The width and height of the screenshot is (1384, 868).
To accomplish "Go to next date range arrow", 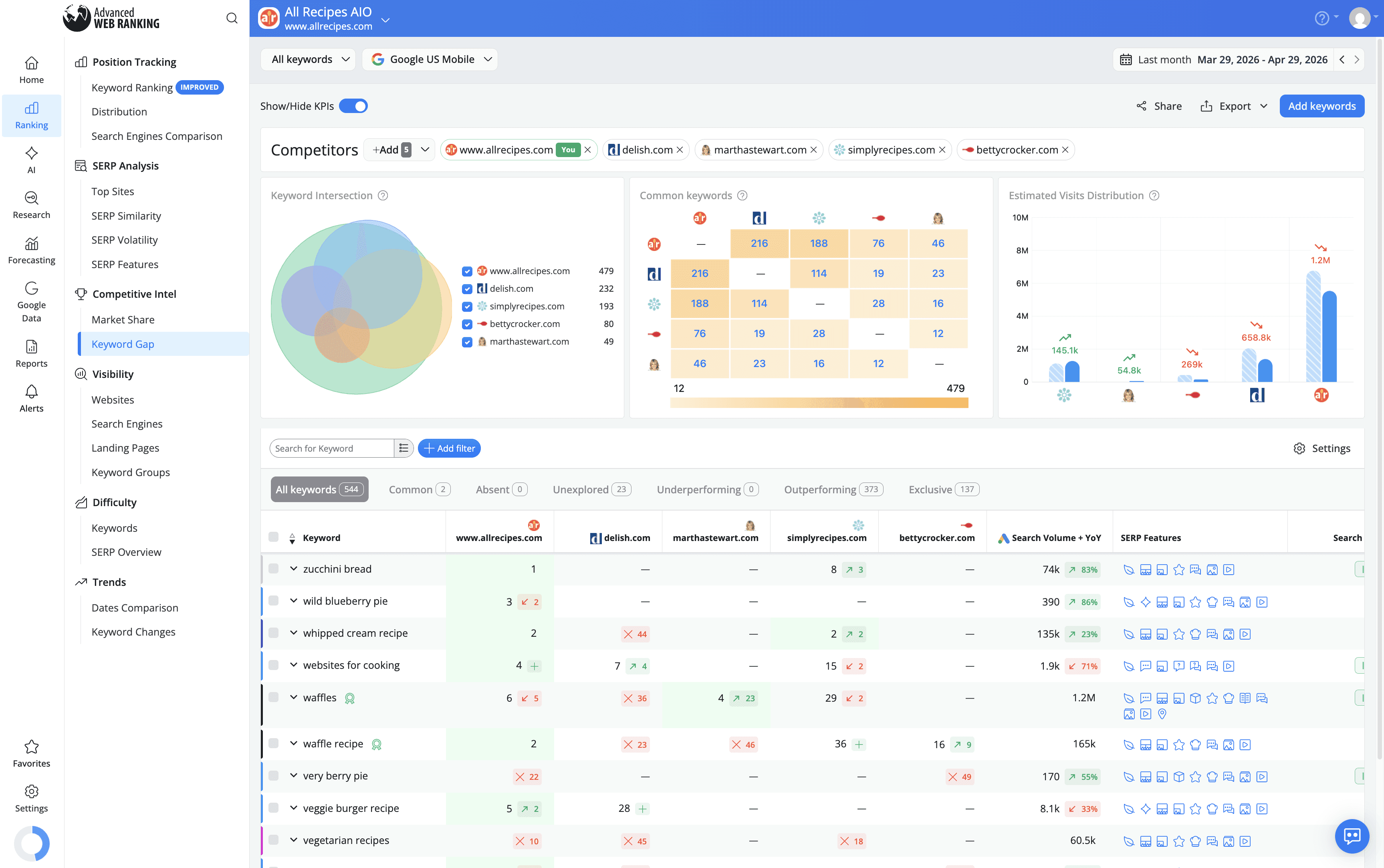I will coord(1356,60).
